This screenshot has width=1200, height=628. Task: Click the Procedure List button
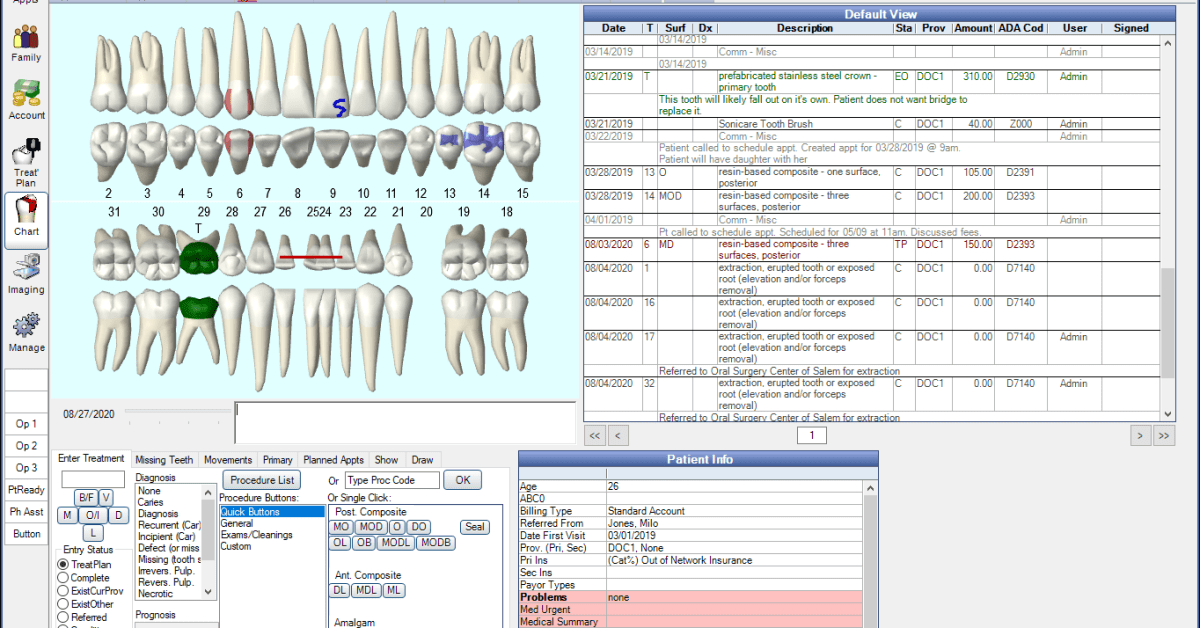(261, 480)
